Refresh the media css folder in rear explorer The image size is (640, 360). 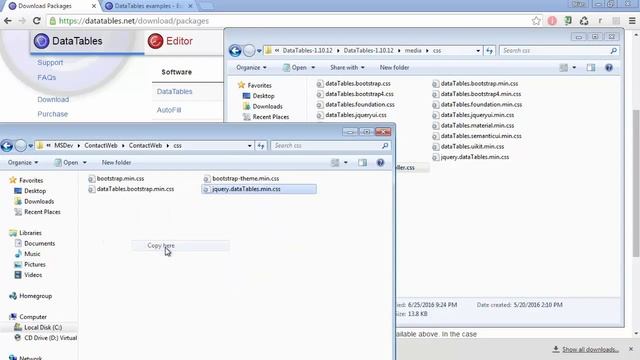click(x=489, y=51)
